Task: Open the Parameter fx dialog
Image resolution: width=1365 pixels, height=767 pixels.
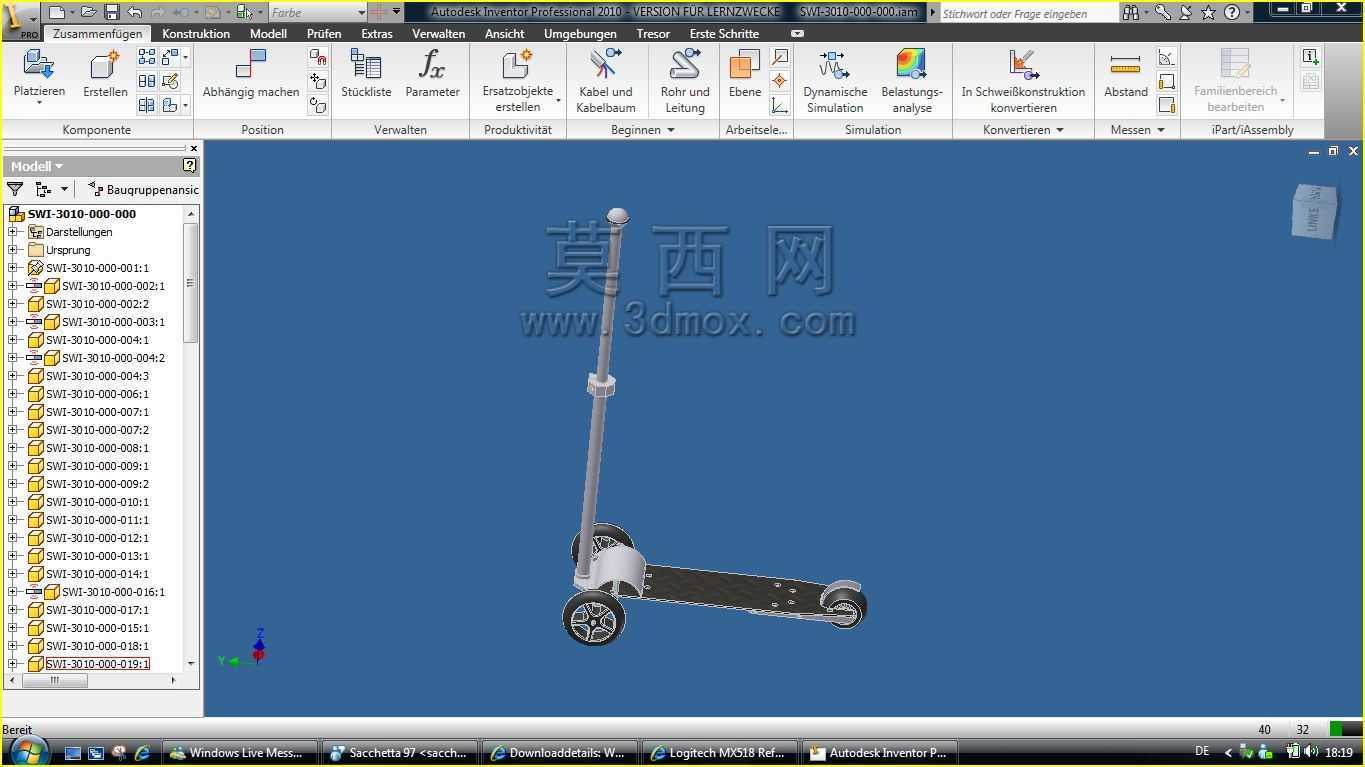Action: click(432, 74)
